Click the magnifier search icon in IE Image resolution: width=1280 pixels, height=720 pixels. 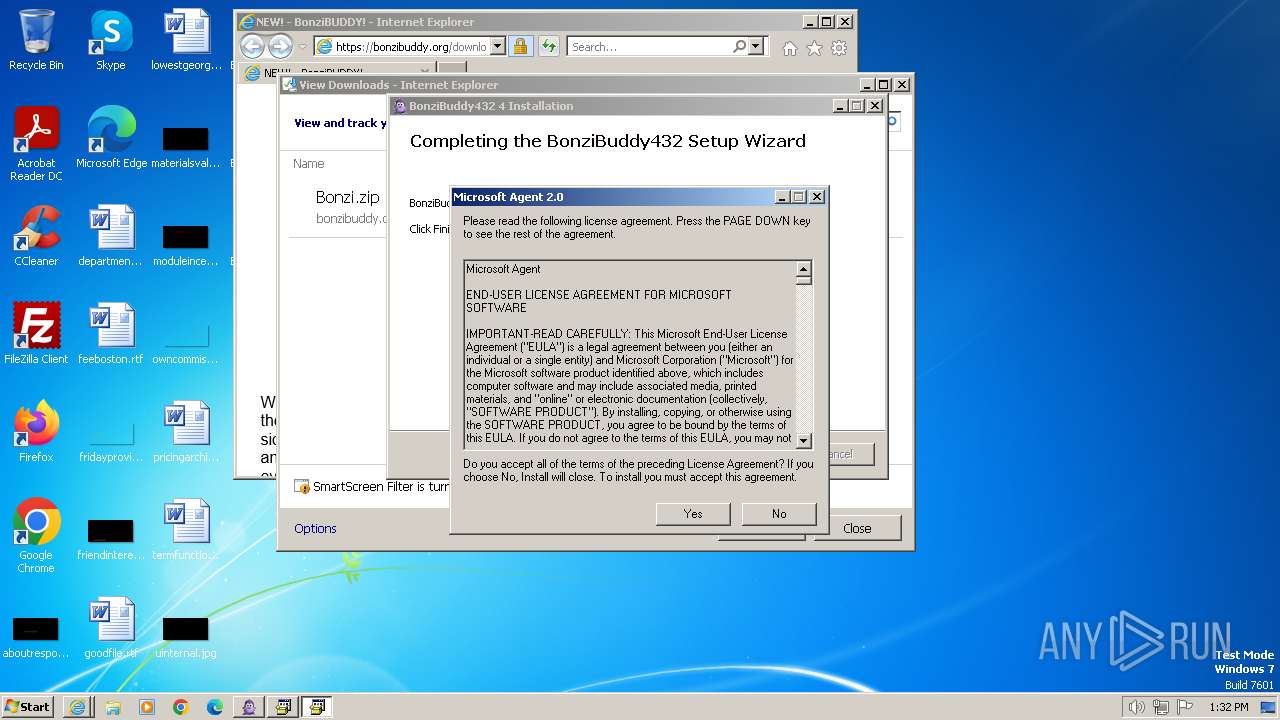tap(739, 46)
